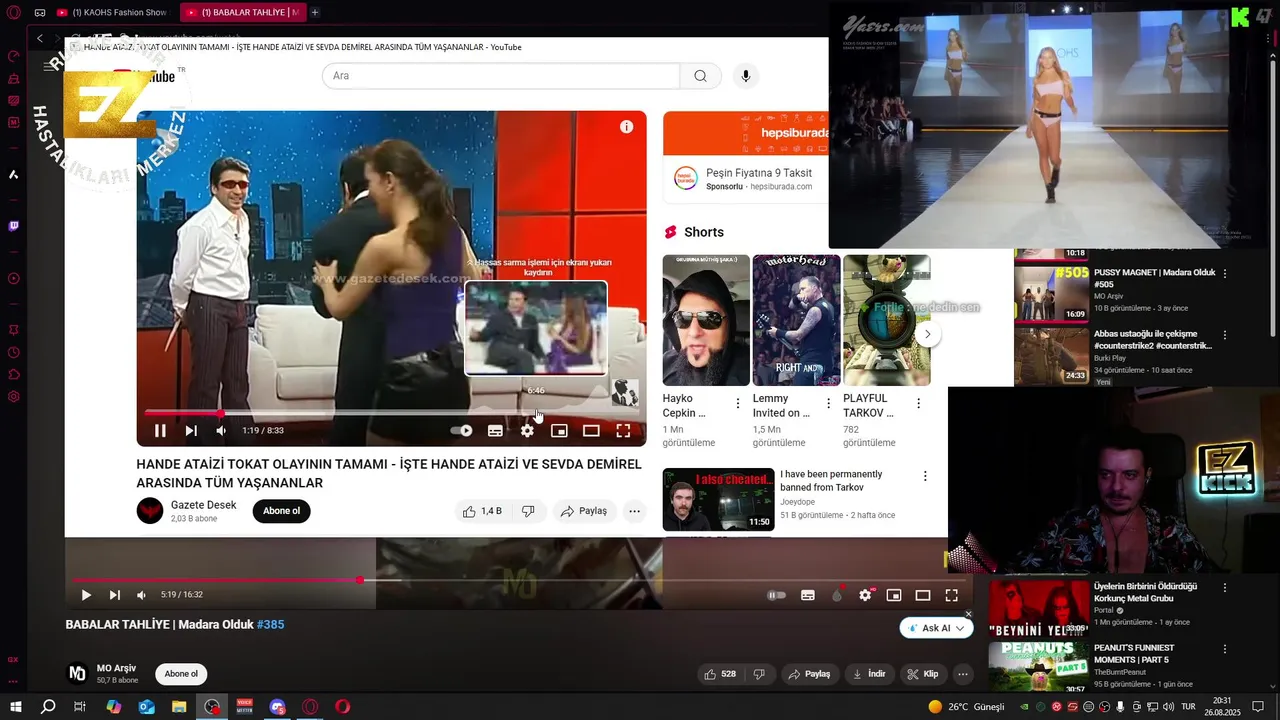This screenshot has width=1280, height=720.
Task: Mute the outer player volume
Action: pos(141,595)
